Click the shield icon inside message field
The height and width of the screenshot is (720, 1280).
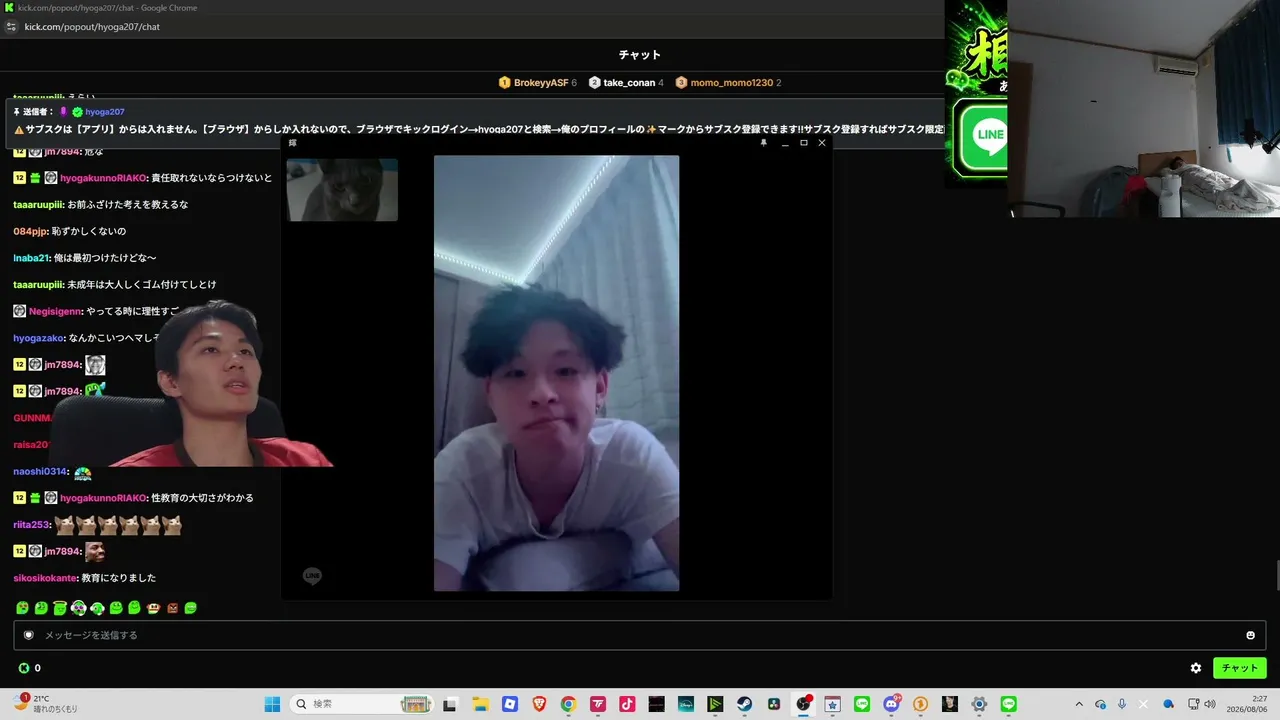28,635
